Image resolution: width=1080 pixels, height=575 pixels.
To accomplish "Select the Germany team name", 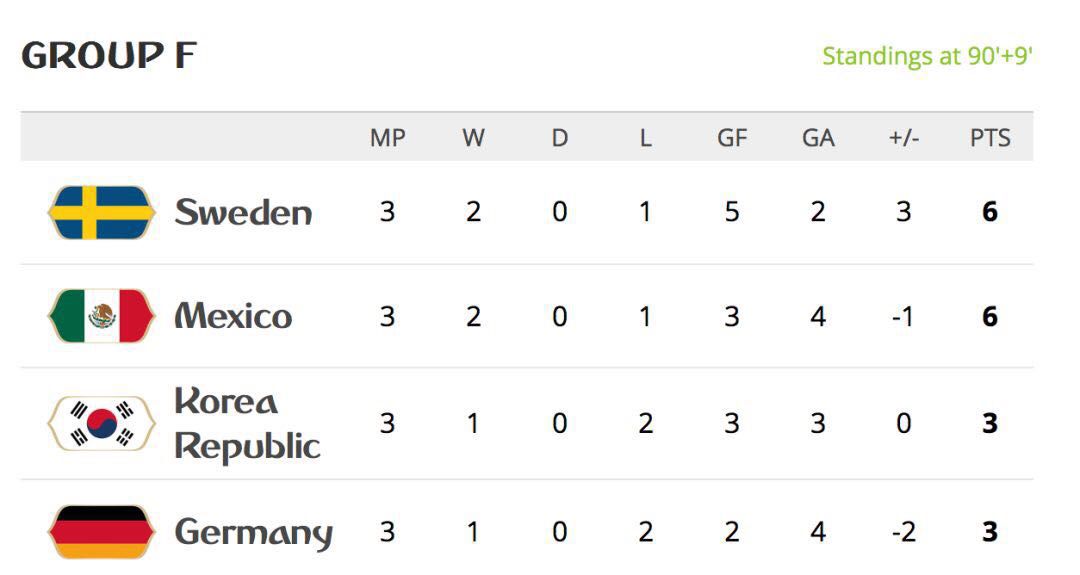I will (x=253, y=534).
